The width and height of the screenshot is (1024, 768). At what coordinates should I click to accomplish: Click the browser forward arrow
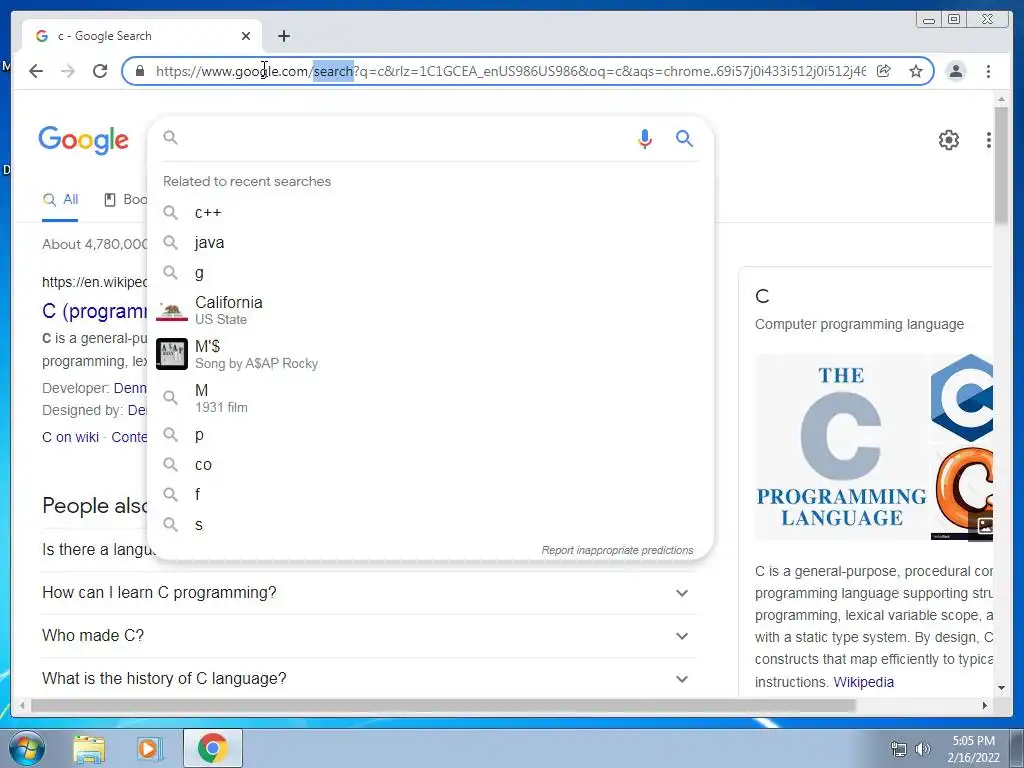pos(68,71)
